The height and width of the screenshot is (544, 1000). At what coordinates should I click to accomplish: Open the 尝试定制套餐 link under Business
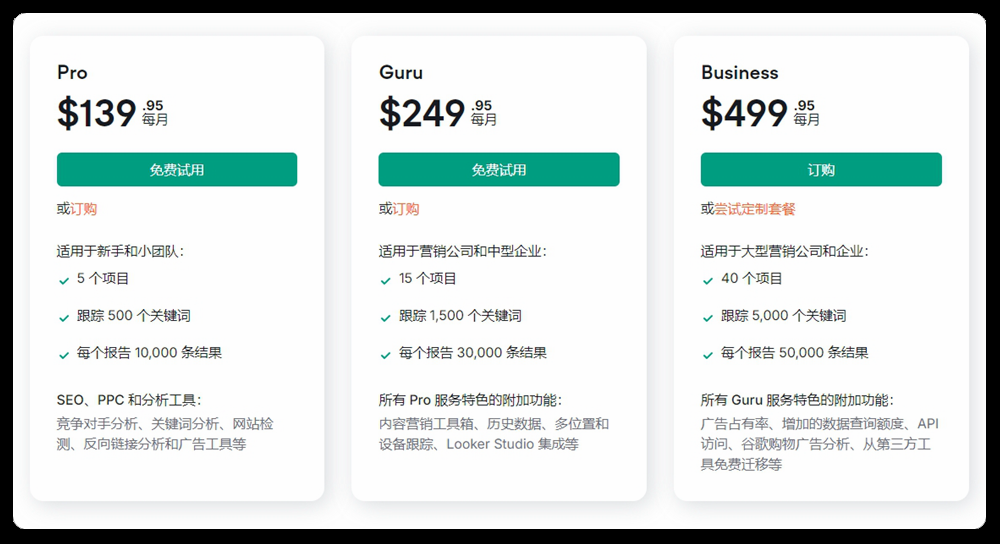click(x=754, y=209)
